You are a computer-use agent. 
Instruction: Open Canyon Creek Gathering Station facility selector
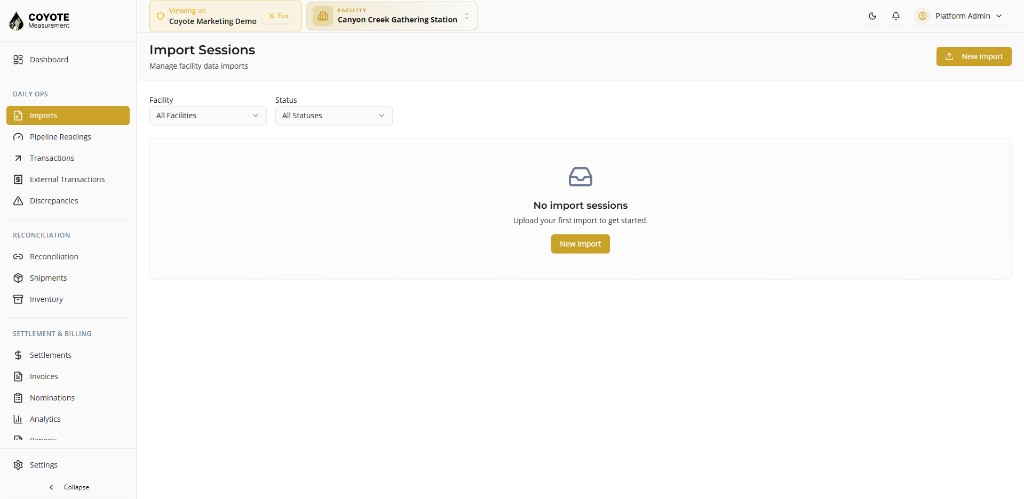coord(392,16)
